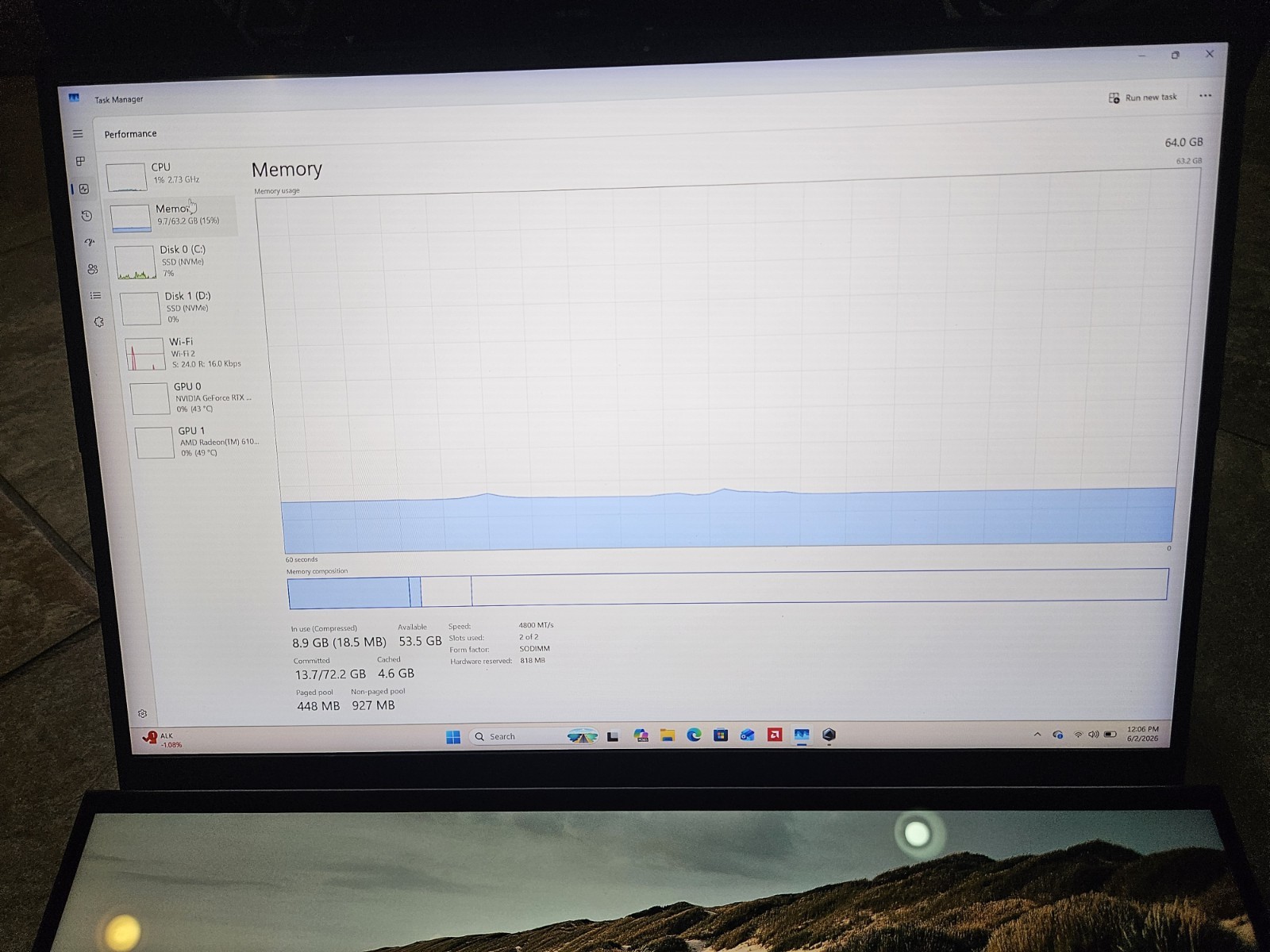Open the hamburger navigation menu
The image size is (1270, 952).
[78, 134]
